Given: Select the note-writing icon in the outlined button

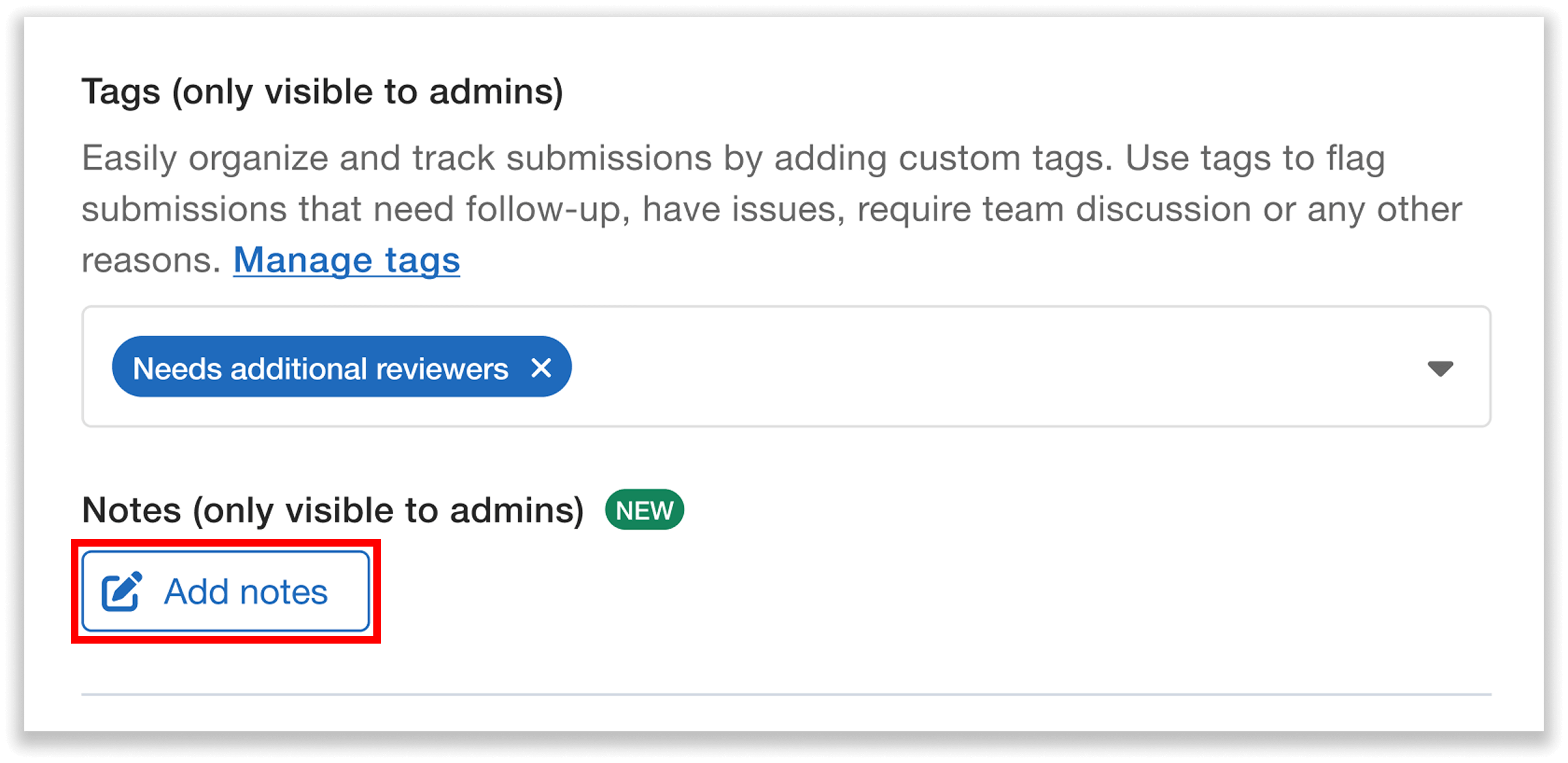Looking at the screenshot, I should click(x=120, y=590).
